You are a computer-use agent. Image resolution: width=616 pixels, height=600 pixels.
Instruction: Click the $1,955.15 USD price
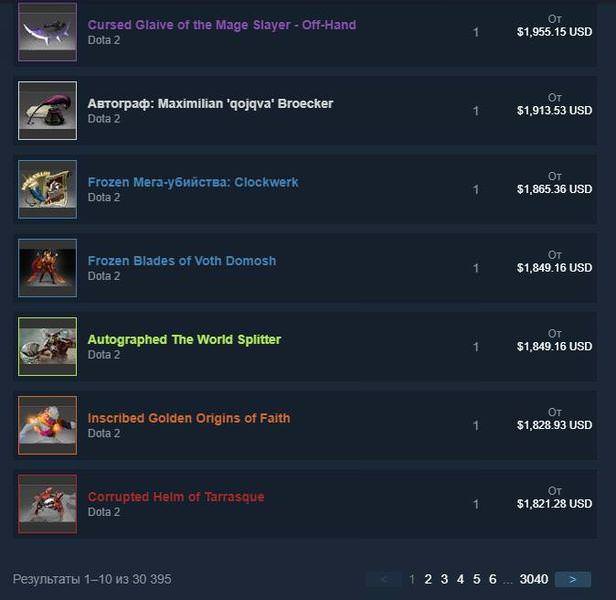(554, 32)
